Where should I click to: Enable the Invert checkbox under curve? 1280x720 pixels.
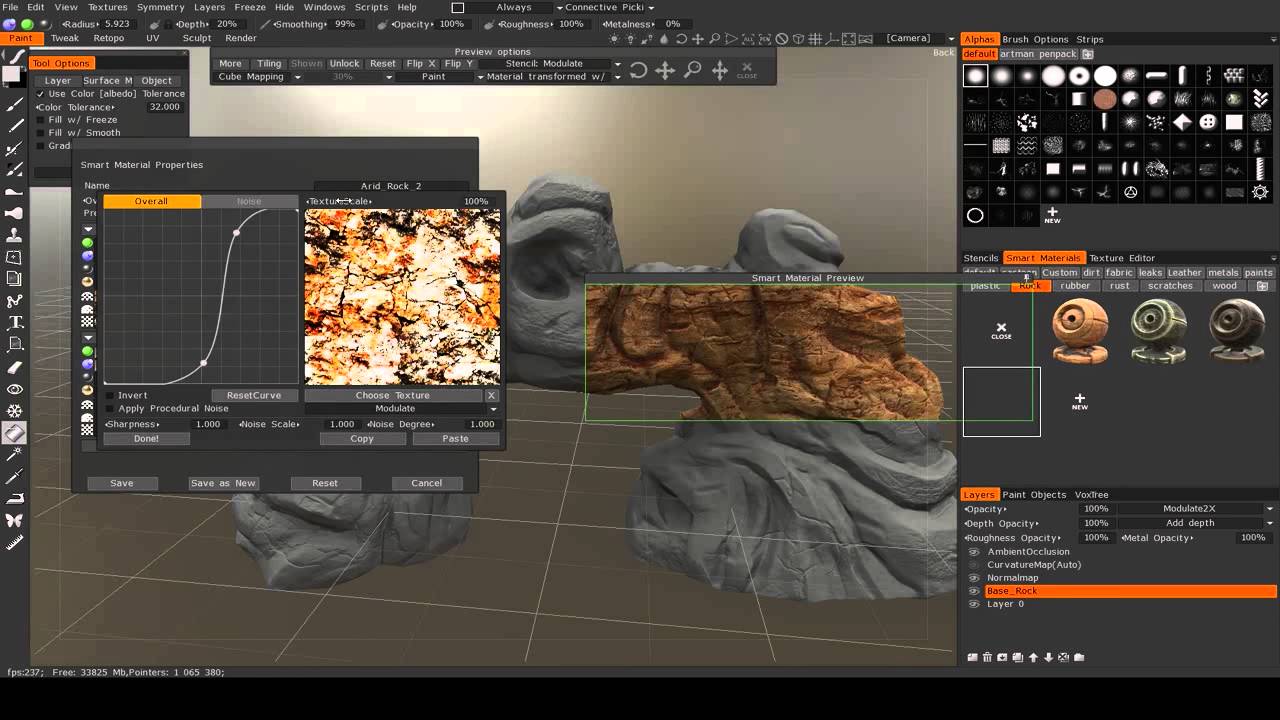pos(110,396)
